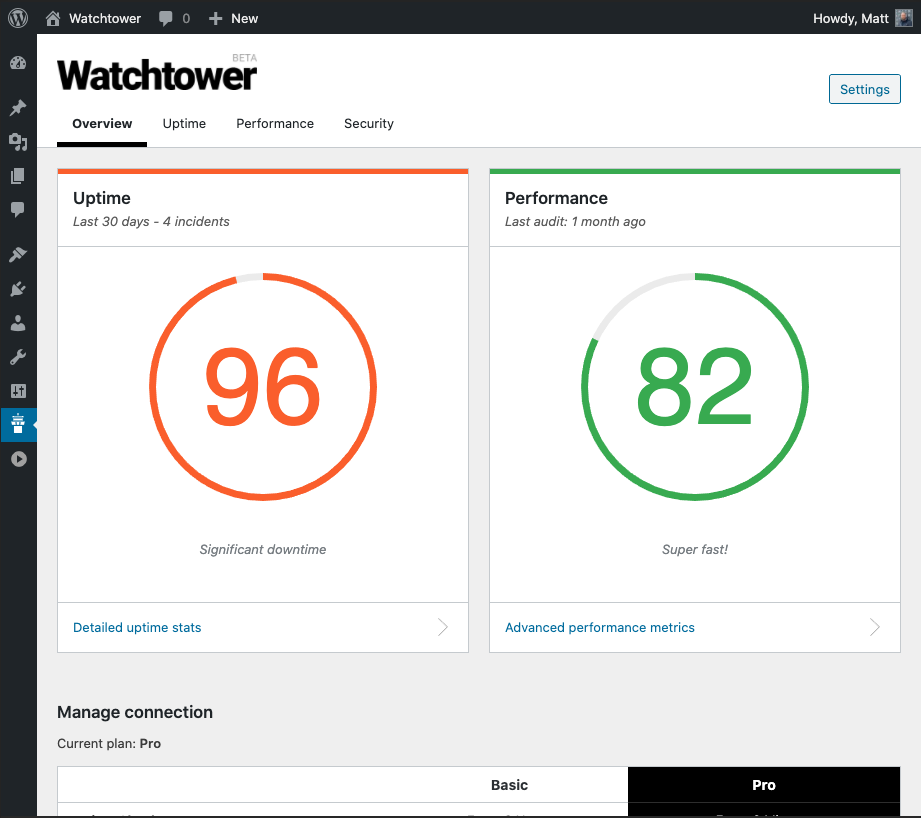Click 'Last 30 days - 4 incidents' text
The image size is (921, 818).
(x=151, y=221)
